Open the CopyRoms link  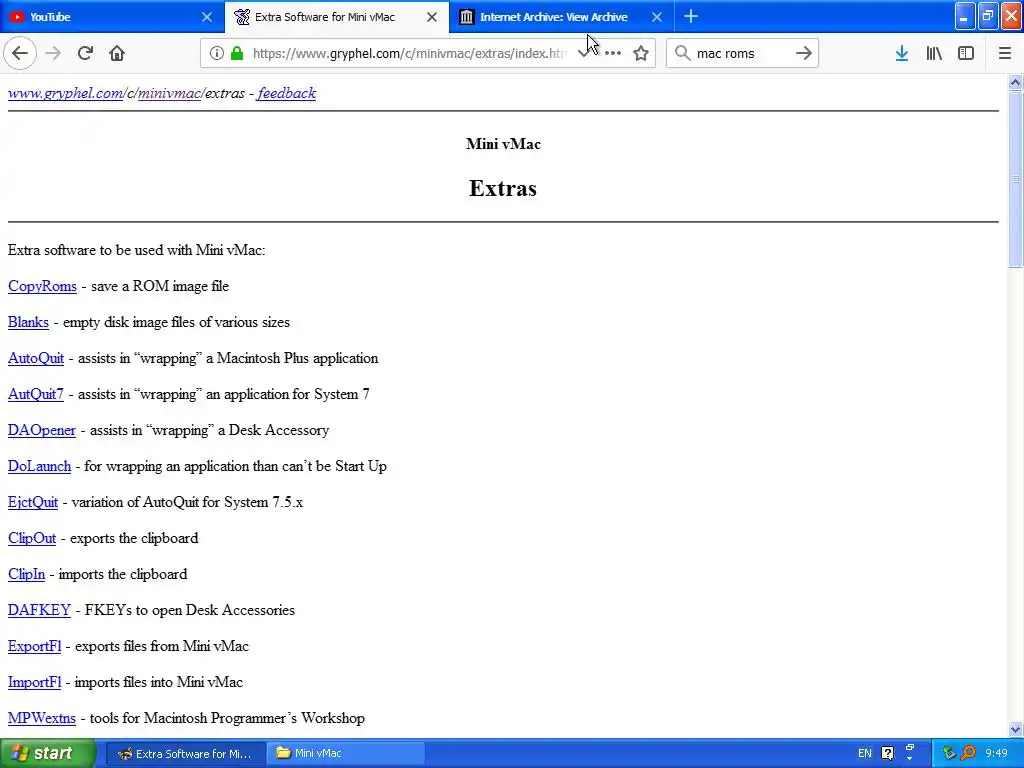pos(42,286)
